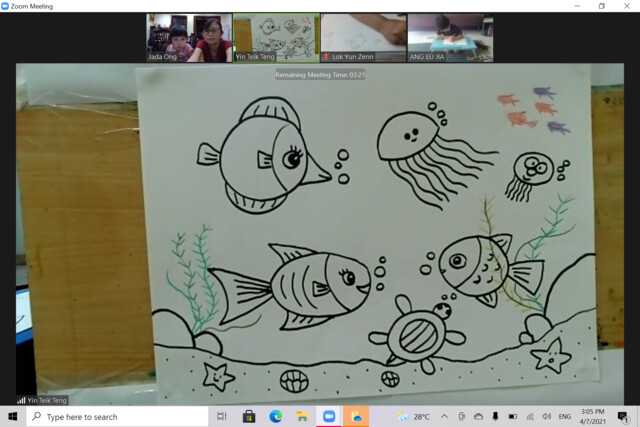The height and width of the screenshot is (427, 640).
Task: Select Jada Ong's video thumbnail
Action: 189,38
